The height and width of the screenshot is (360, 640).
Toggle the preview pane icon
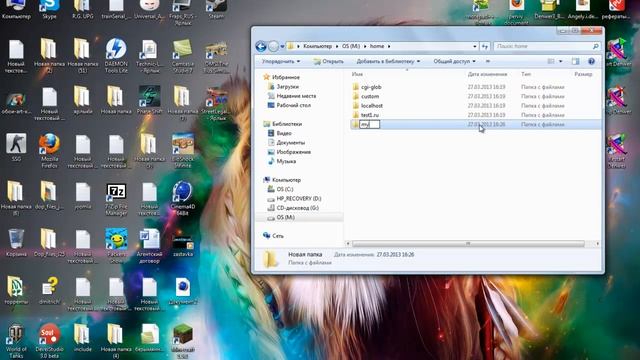click(576, 61)
